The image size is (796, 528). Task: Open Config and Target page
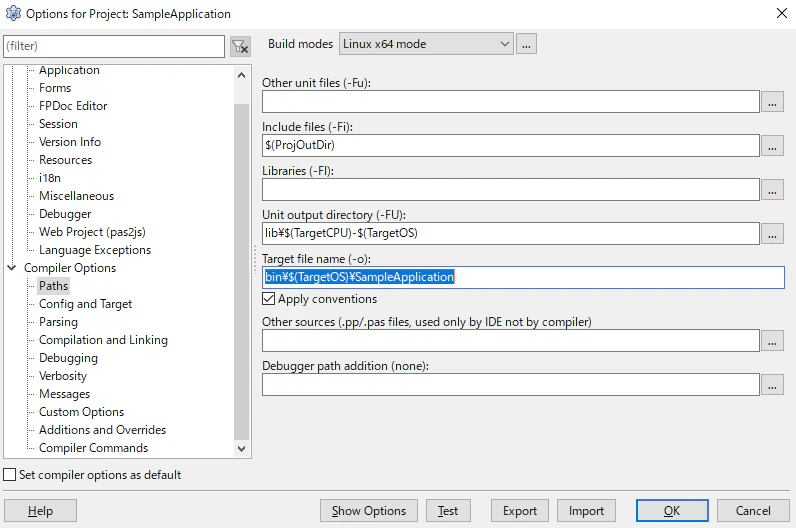tap(85, 304)
